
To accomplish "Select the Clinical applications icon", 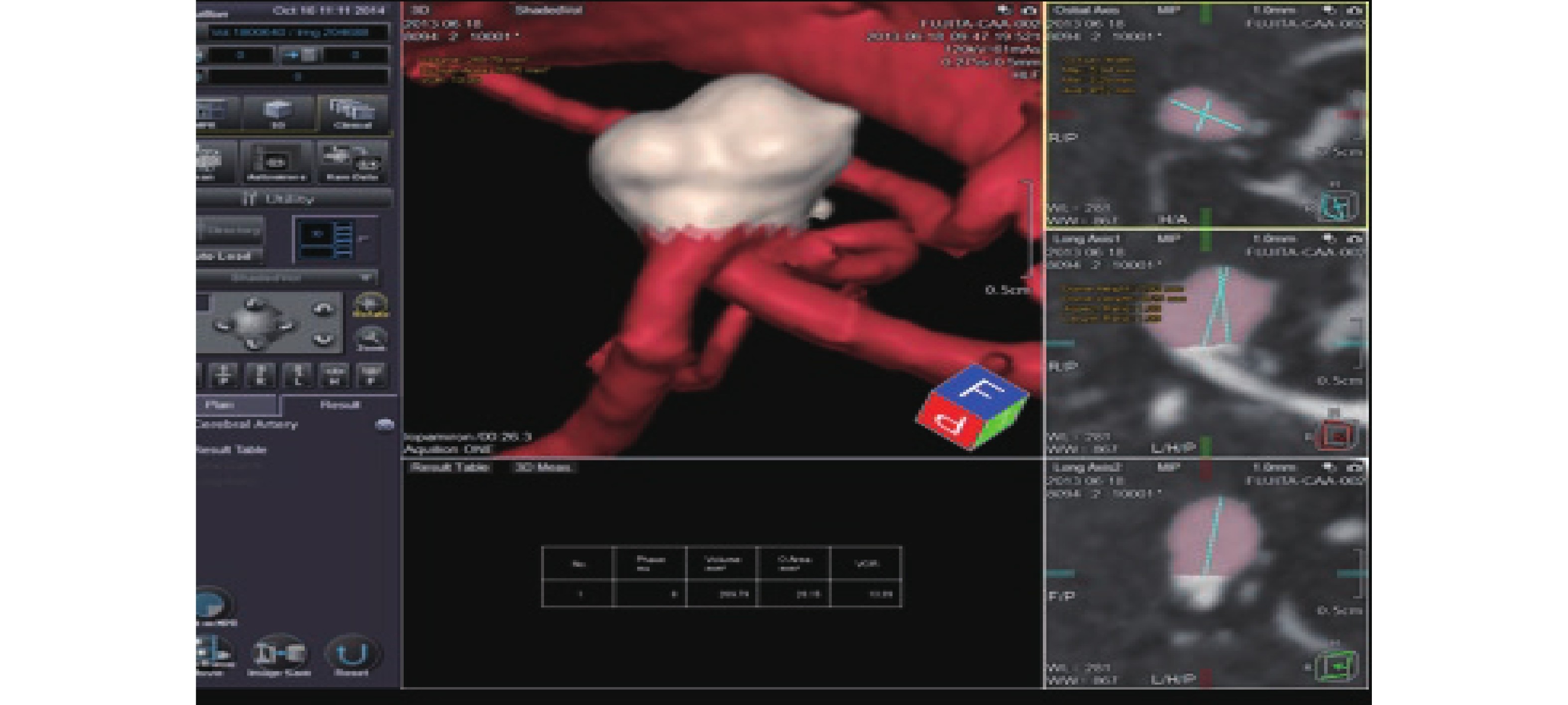I will [x=352, y=112].
